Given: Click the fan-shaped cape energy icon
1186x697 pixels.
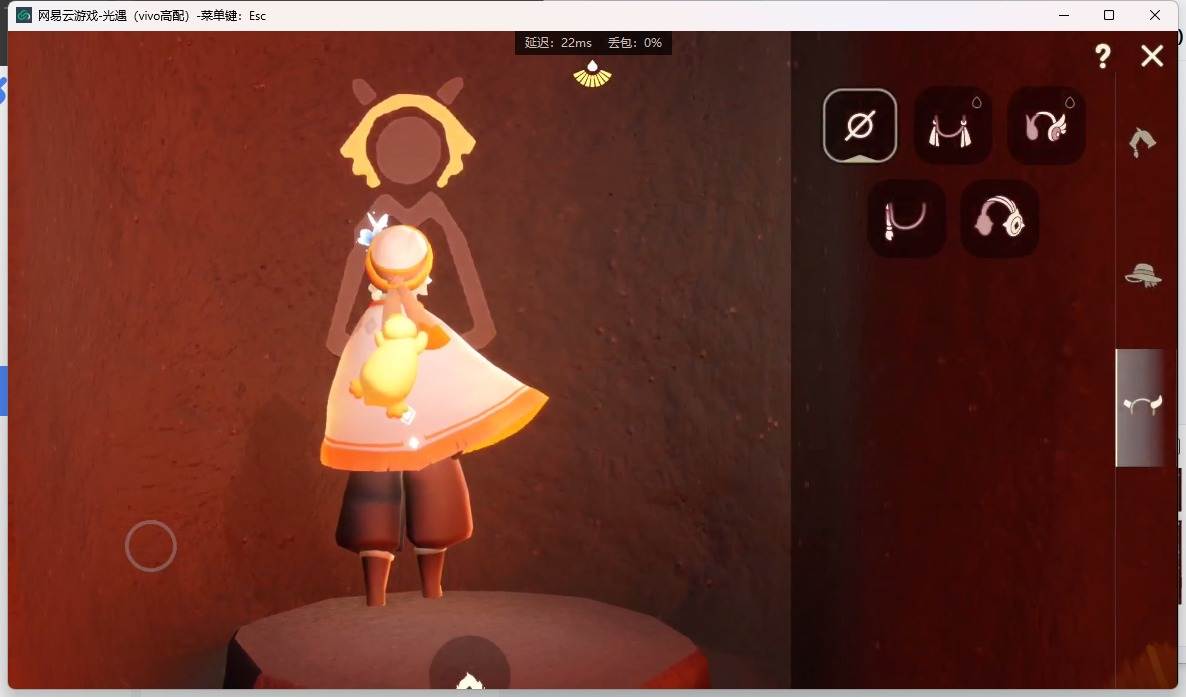Looking at the screenshot, I should (x=592, y=74).
